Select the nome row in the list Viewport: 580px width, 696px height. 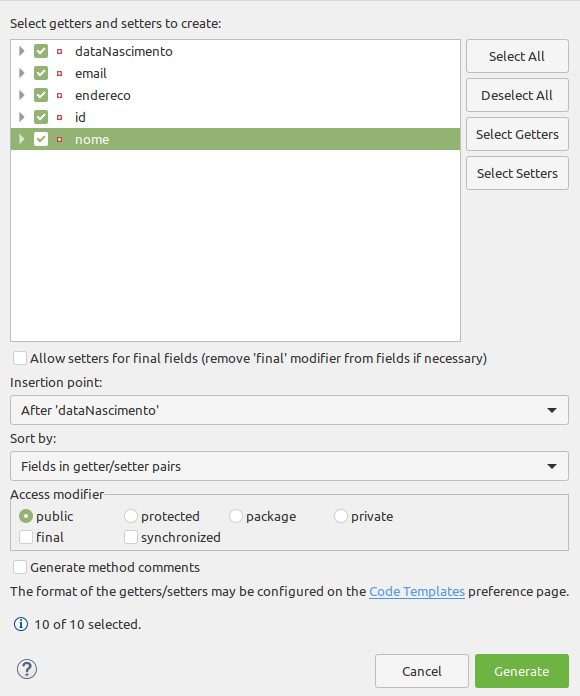pos(235,139)
